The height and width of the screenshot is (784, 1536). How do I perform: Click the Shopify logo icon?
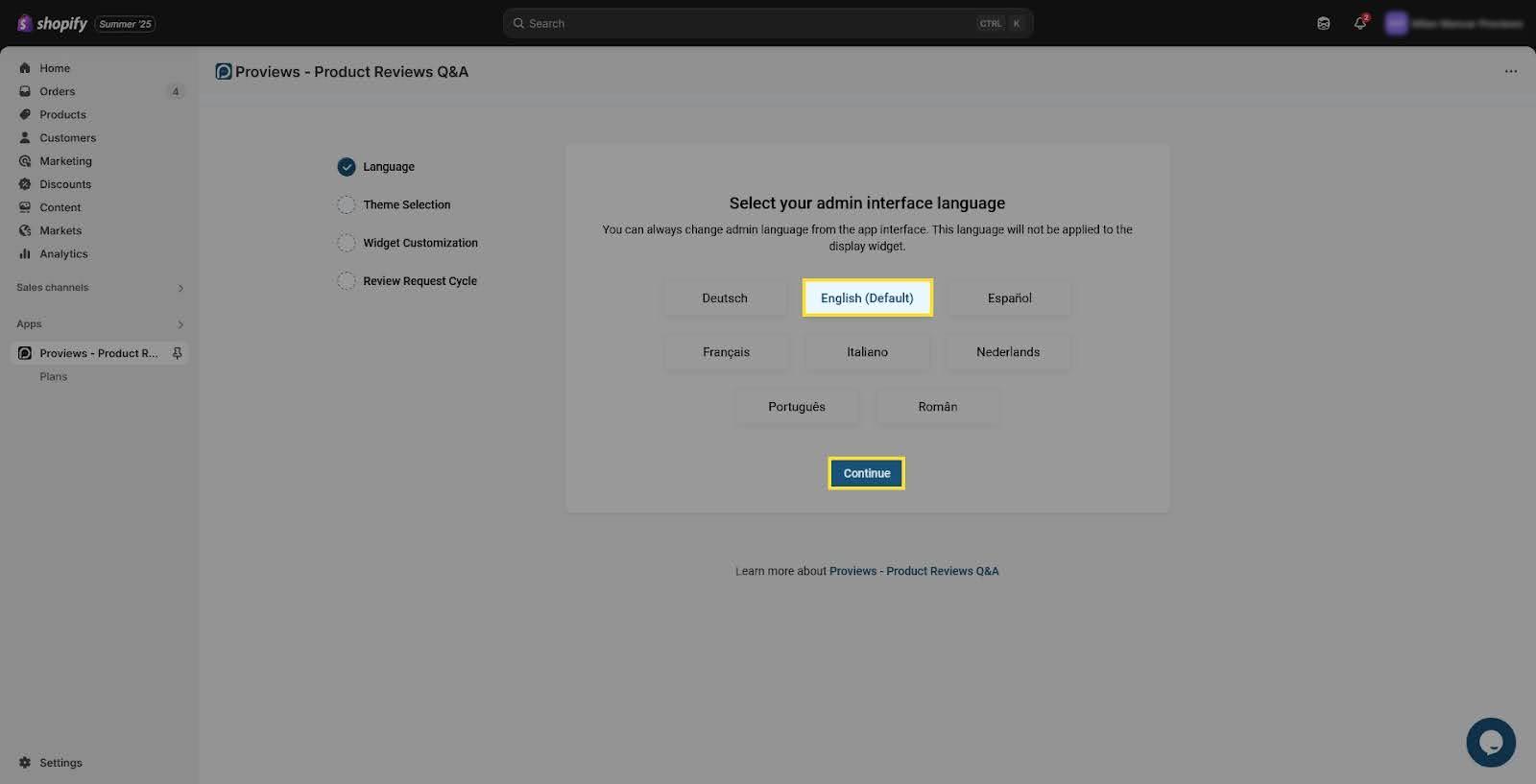point(25,23)
